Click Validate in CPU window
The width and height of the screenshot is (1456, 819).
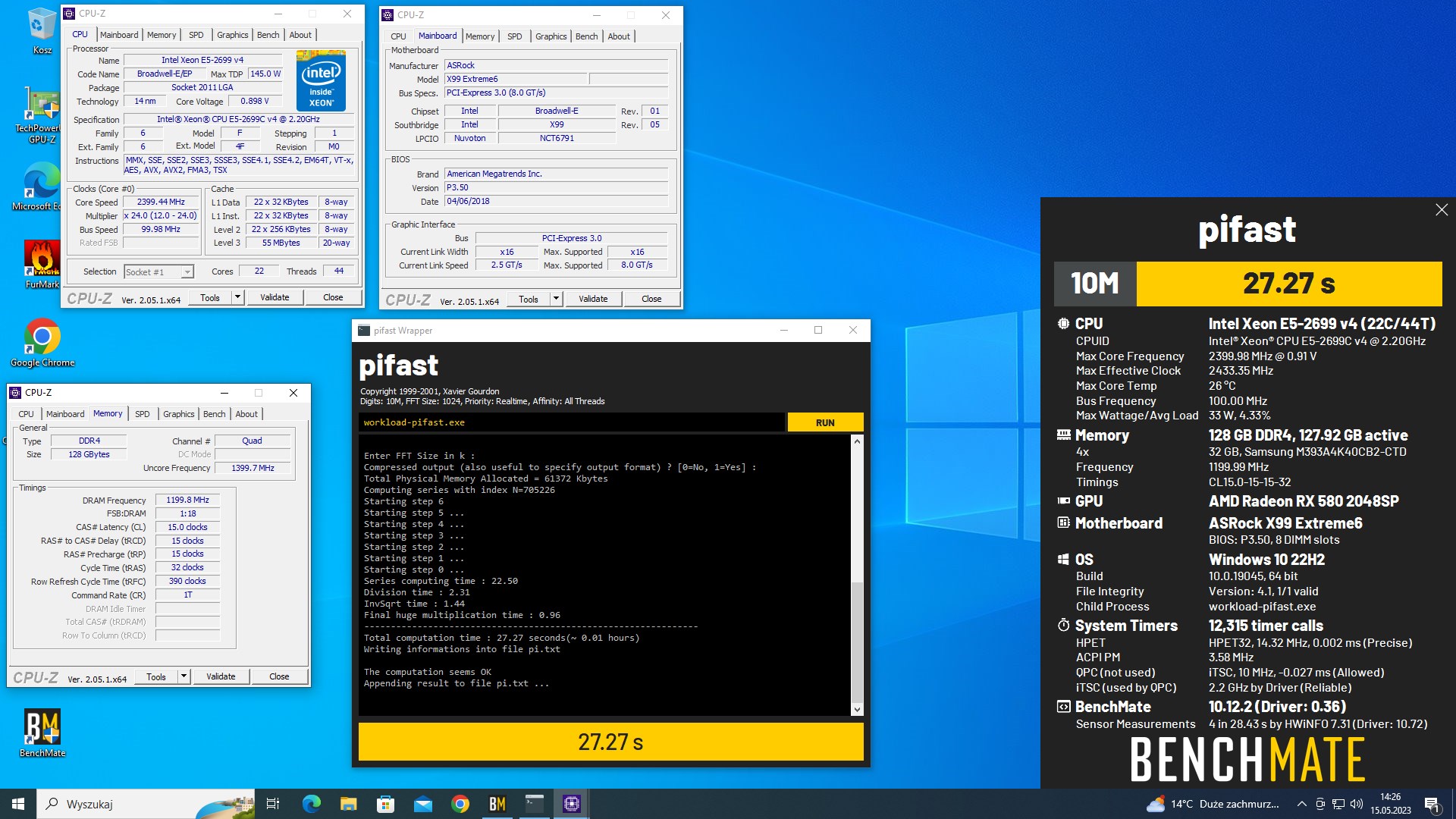[275, 297]
